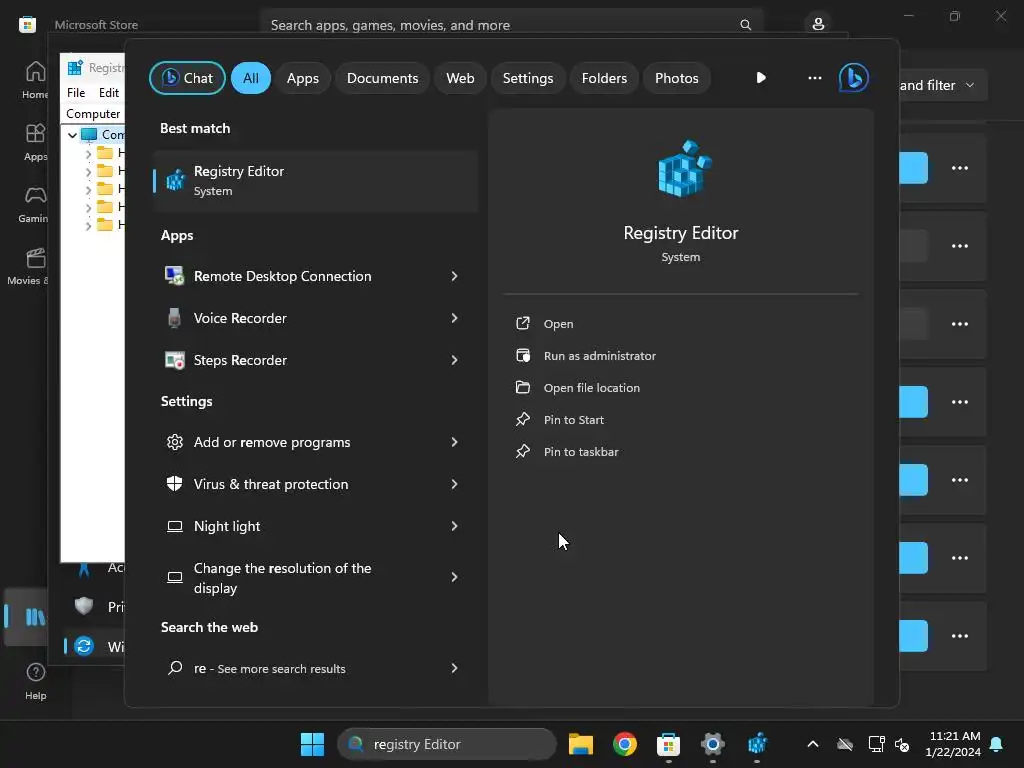The image size is (1024, 768).
Task: Click the Pin to Start pin icon
Action: tap(523, 419)
